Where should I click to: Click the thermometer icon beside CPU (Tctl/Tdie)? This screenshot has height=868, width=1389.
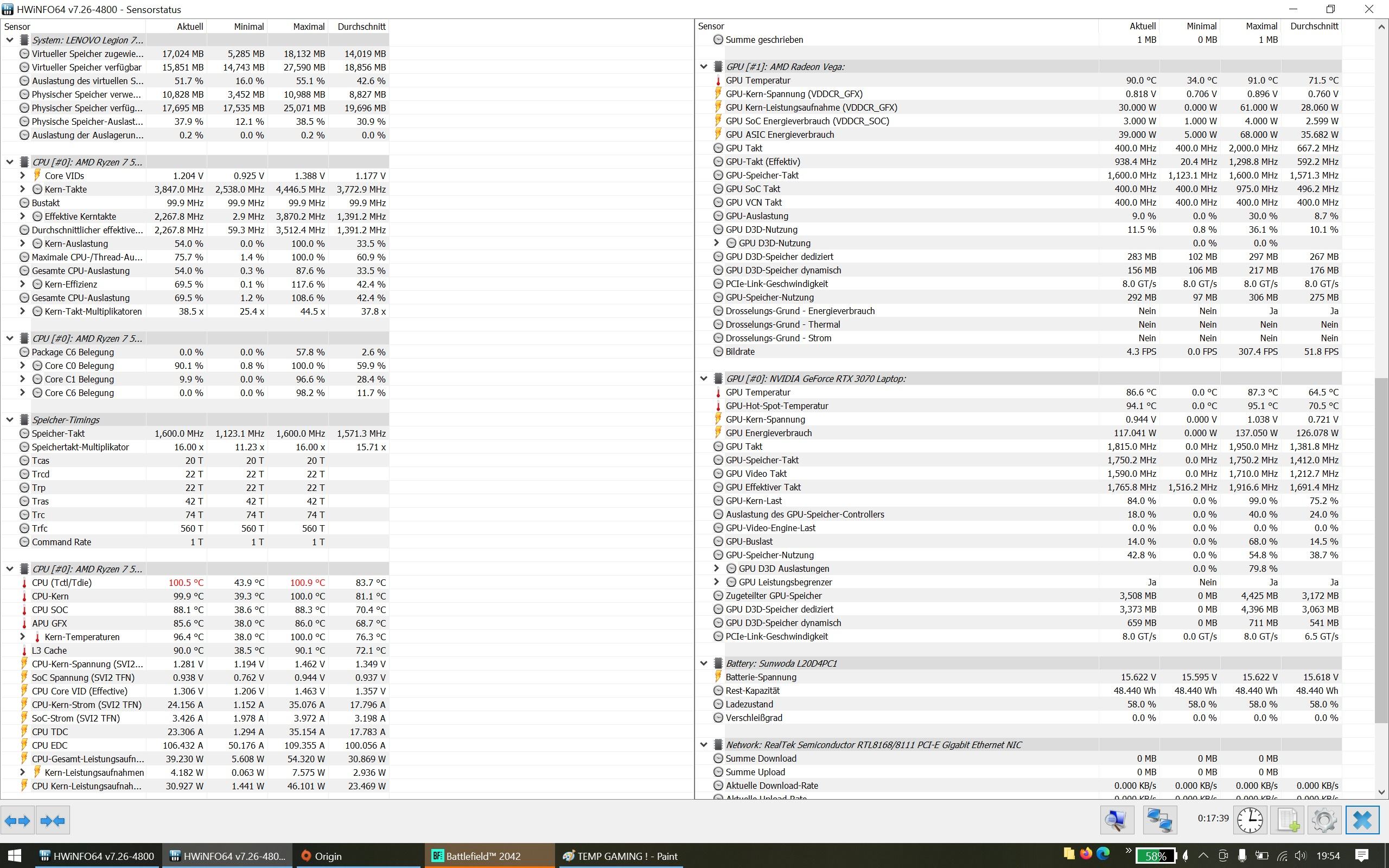click(x=24, y=583)
